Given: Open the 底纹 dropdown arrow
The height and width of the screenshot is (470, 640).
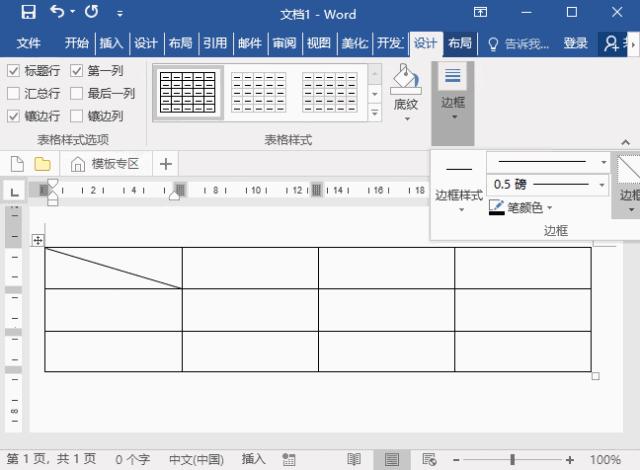Looking at the screenshot, I should 407,119.
